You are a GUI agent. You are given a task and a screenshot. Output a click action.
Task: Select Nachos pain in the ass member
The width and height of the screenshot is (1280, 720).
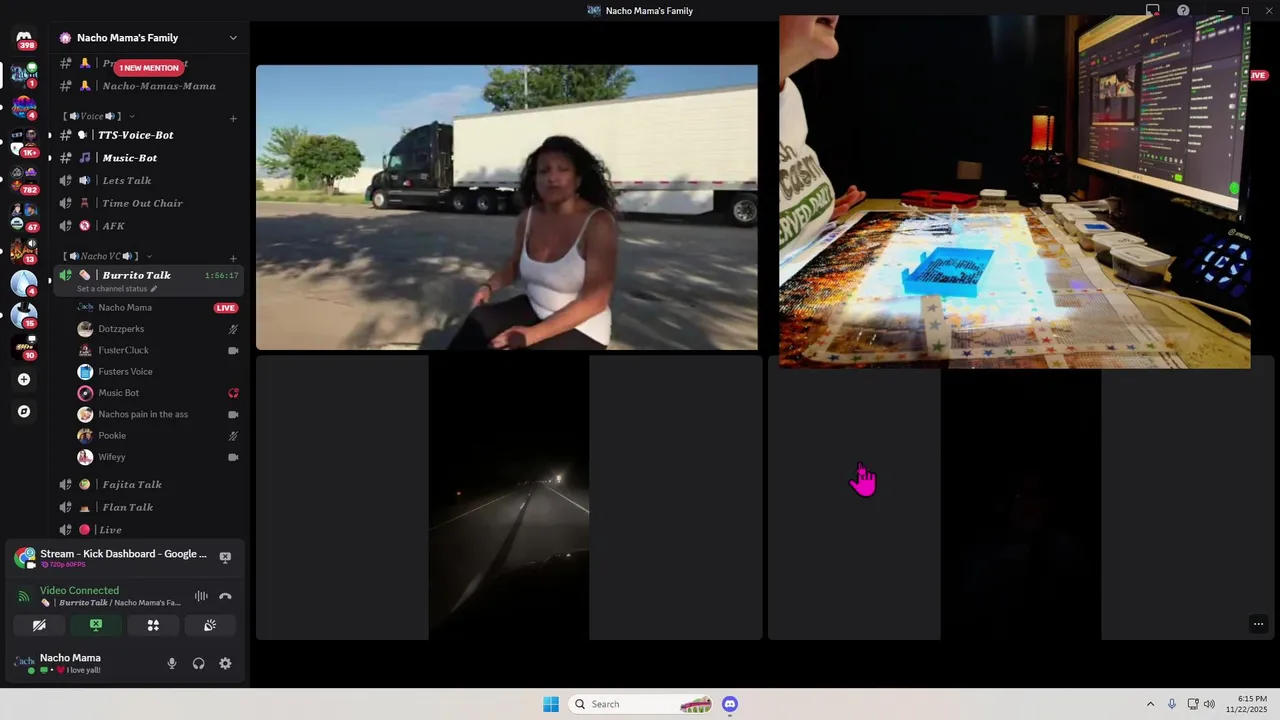(x=158, y=414)
